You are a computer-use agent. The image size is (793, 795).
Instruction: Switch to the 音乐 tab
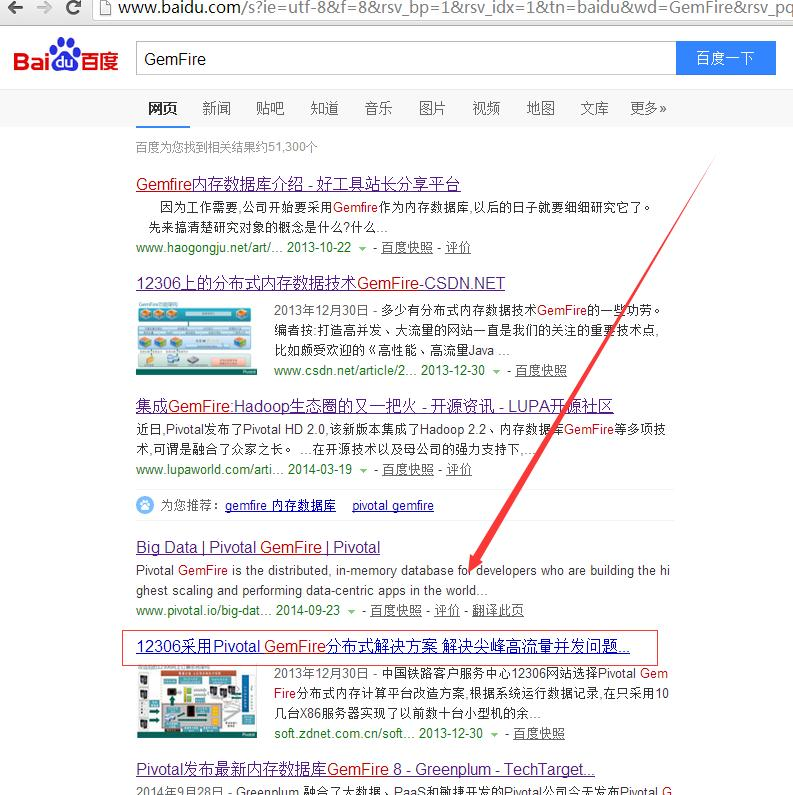coord(378,108)
